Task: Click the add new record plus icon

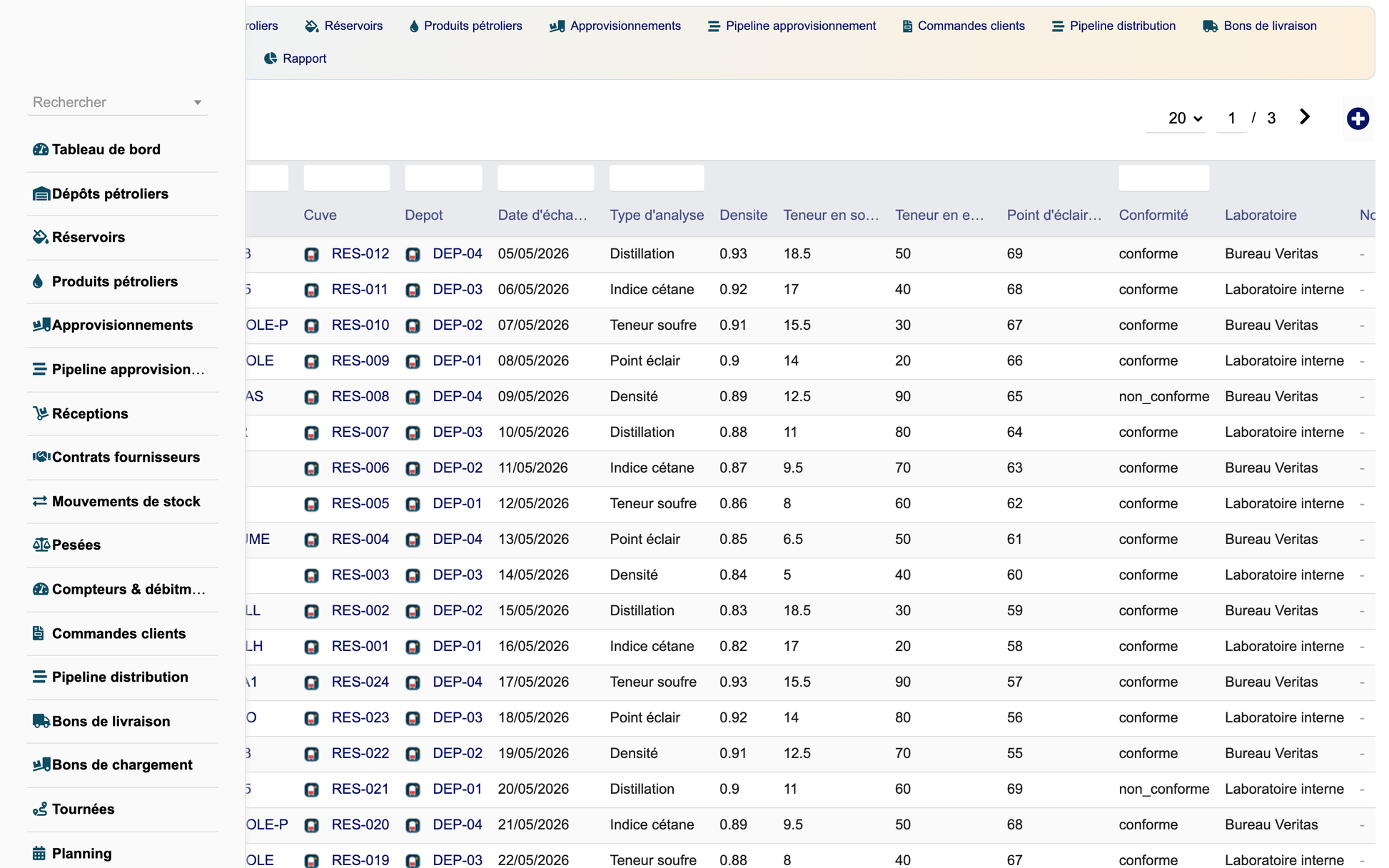Action: point(1358,118)
